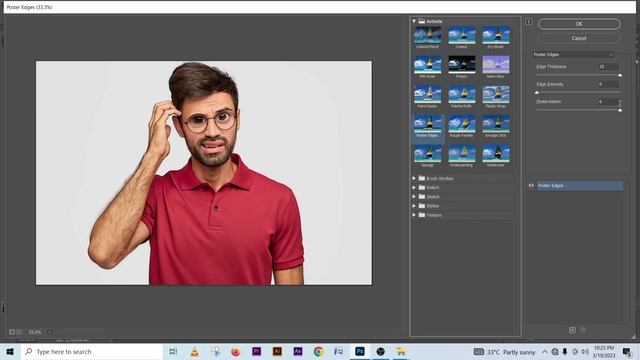
Task: Open Google Chrome from taskbar
Action: pyautogui.click(x=318, y=351)
